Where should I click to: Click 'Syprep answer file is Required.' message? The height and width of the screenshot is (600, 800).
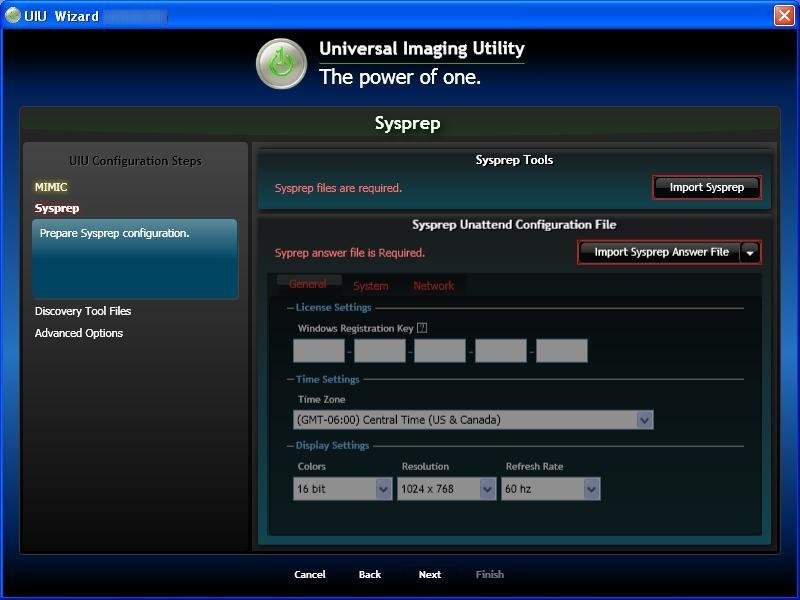click(349, 253)
